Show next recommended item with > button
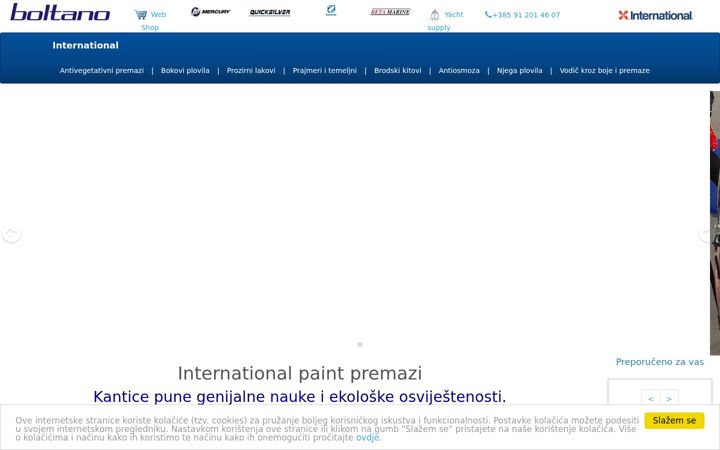Image resolution: width=720 pixels, height=450 pixels. click(x=669, y=399)
